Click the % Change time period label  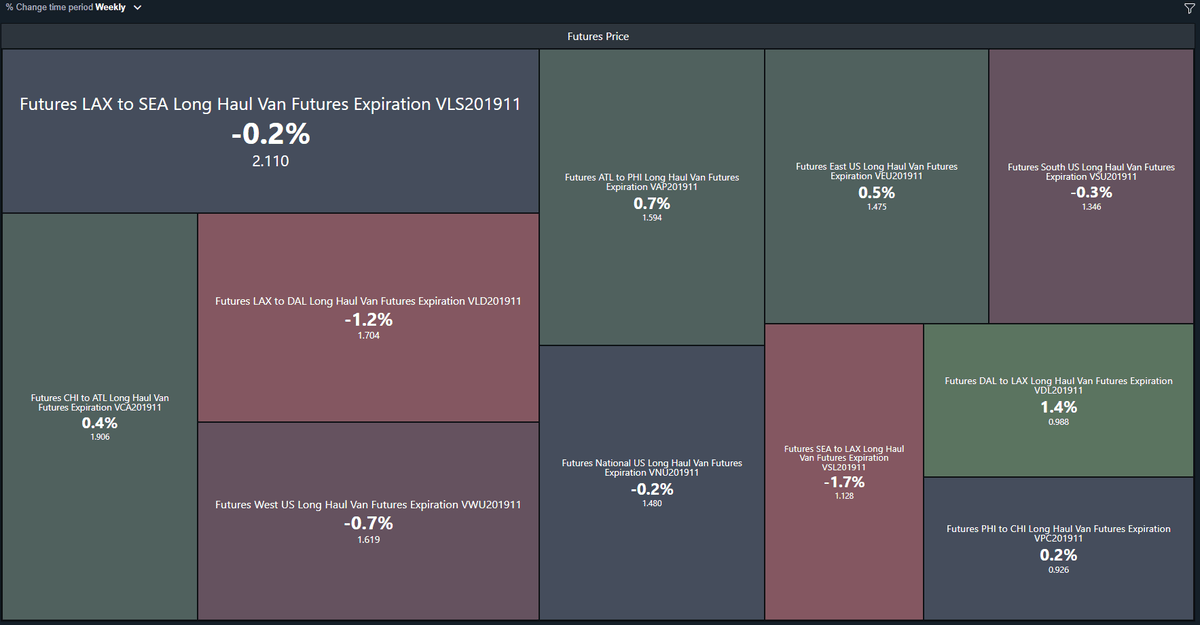(49, 7)
